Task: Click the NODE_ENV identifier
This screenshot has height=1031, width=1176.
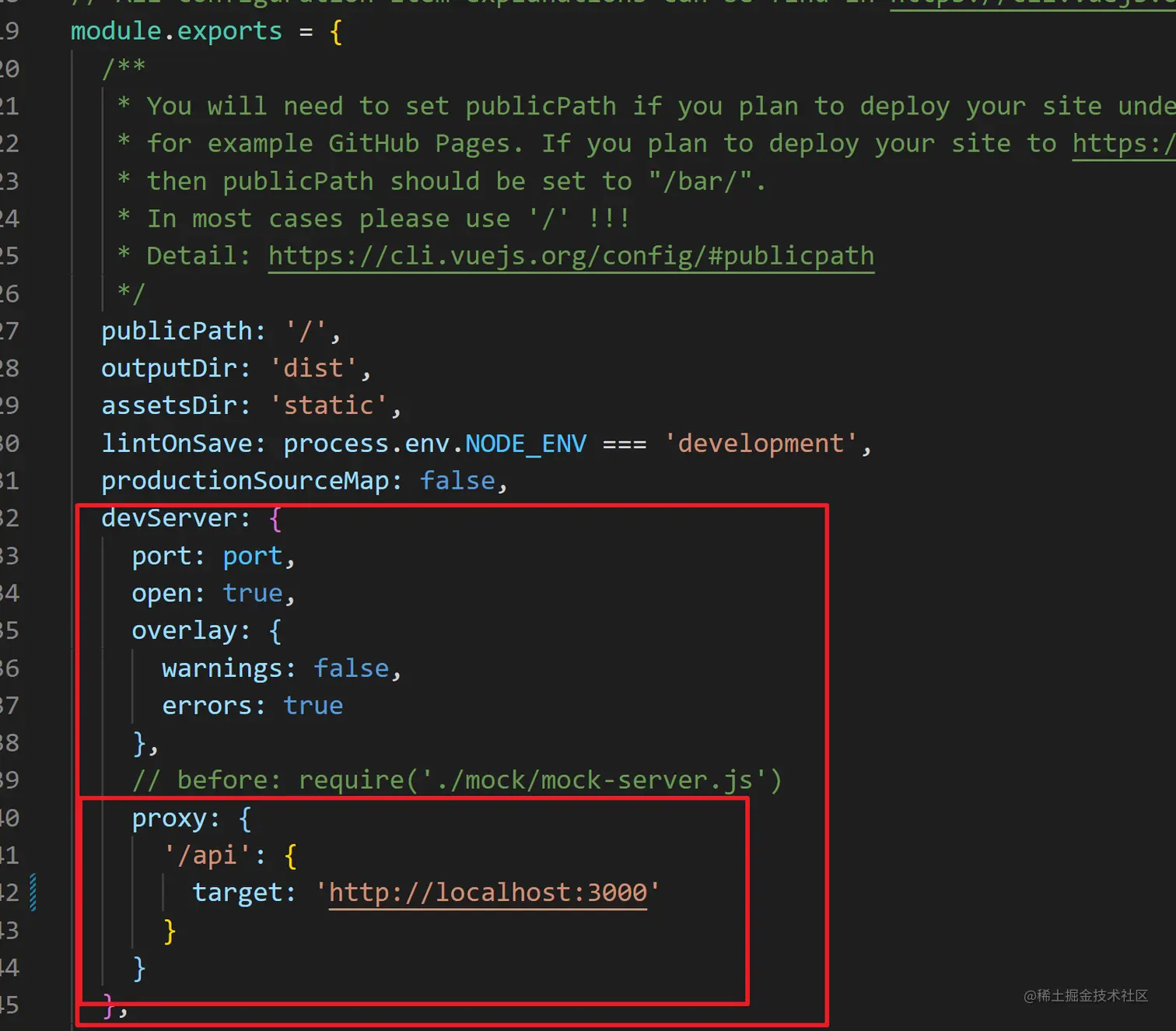Action: point(526,444)
